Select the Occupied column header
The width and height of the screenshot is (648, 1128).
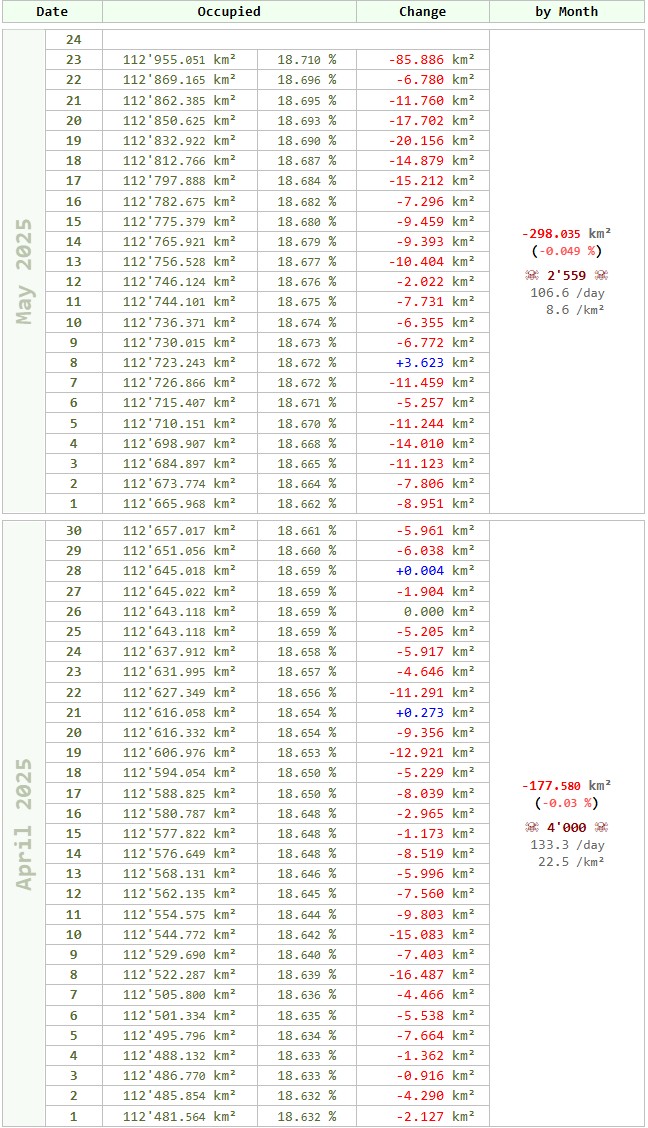coord(229,12)
